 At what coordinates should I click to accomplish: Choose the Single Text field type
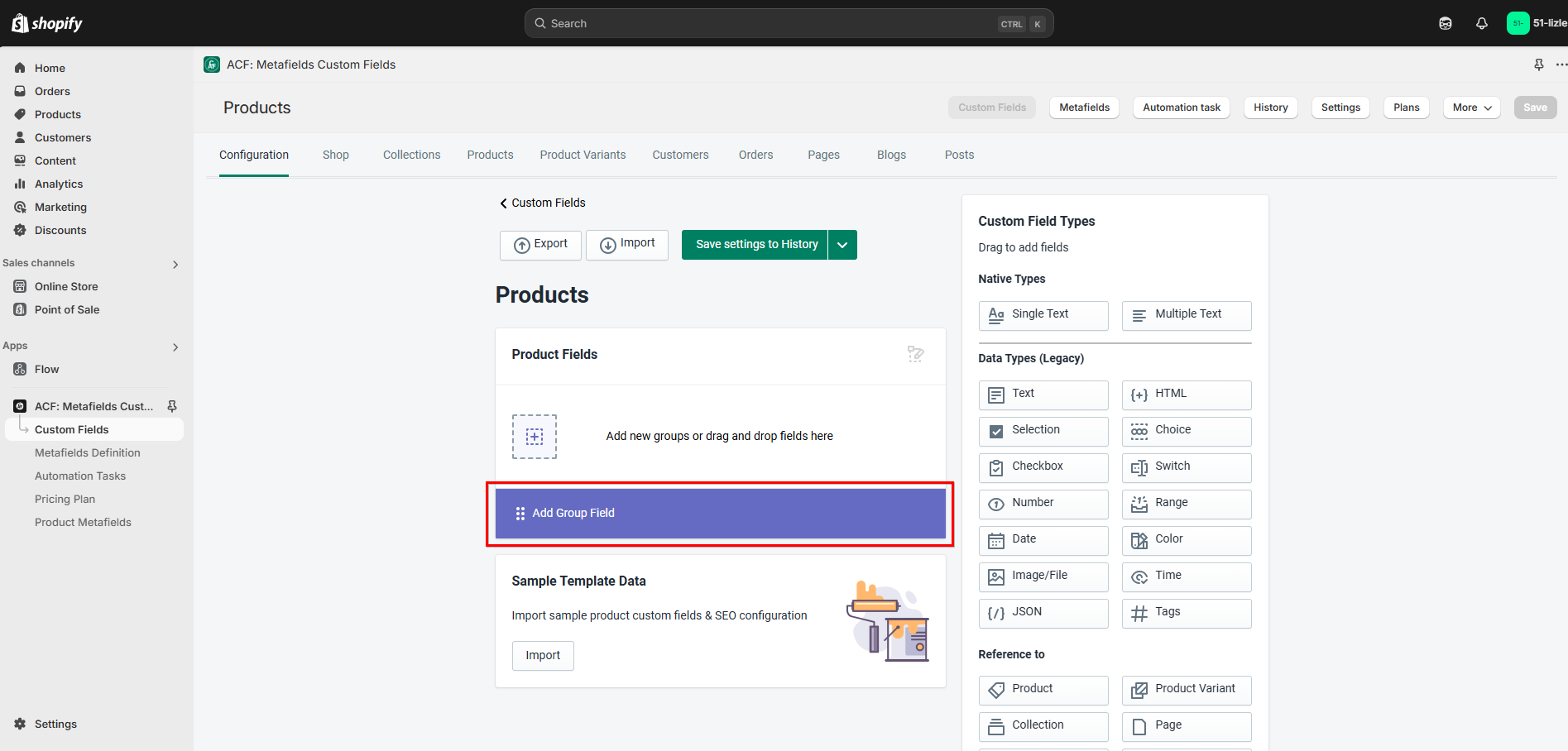pyautogui.click(x=1043, y=315)
